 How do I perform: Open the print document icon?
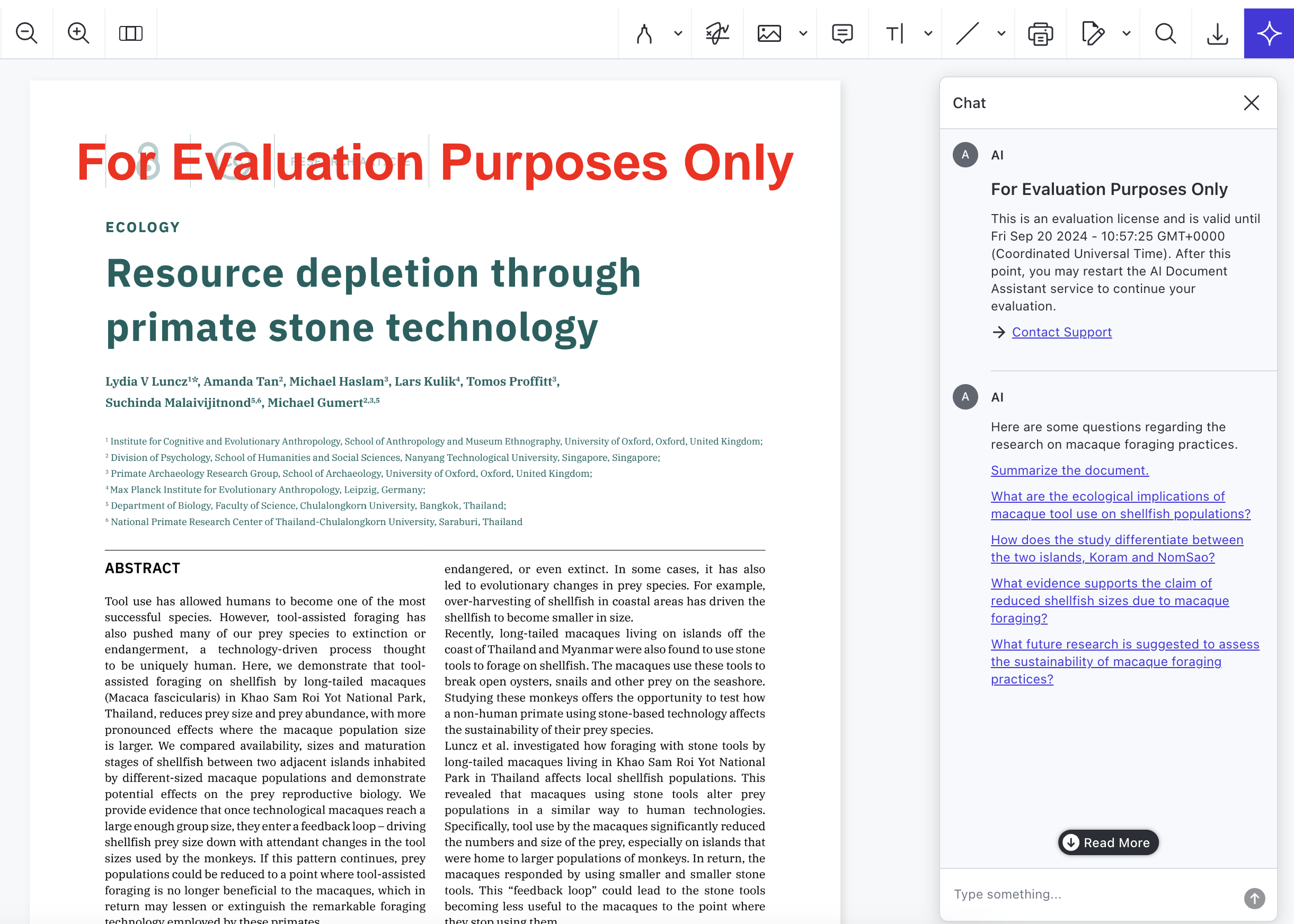(1040, 33)
